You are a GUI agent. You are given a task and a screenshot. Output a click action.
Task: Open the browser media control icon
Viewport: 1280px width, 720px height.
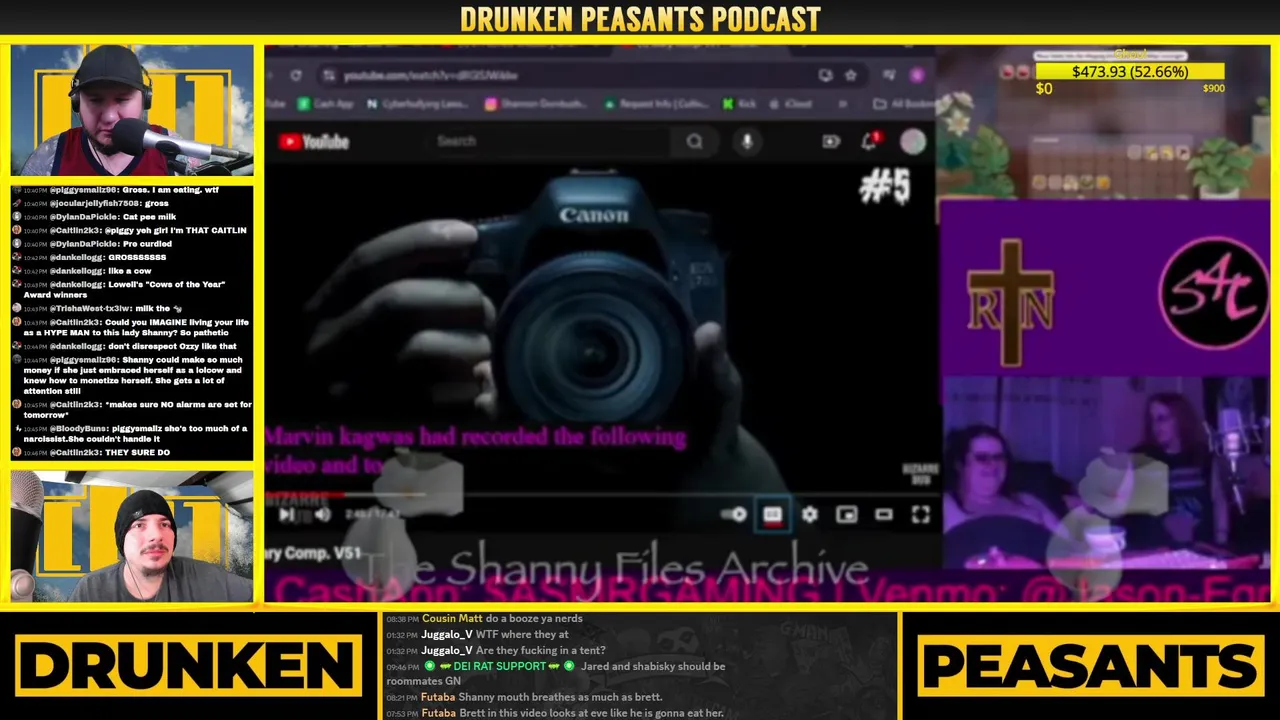point(889,75)
